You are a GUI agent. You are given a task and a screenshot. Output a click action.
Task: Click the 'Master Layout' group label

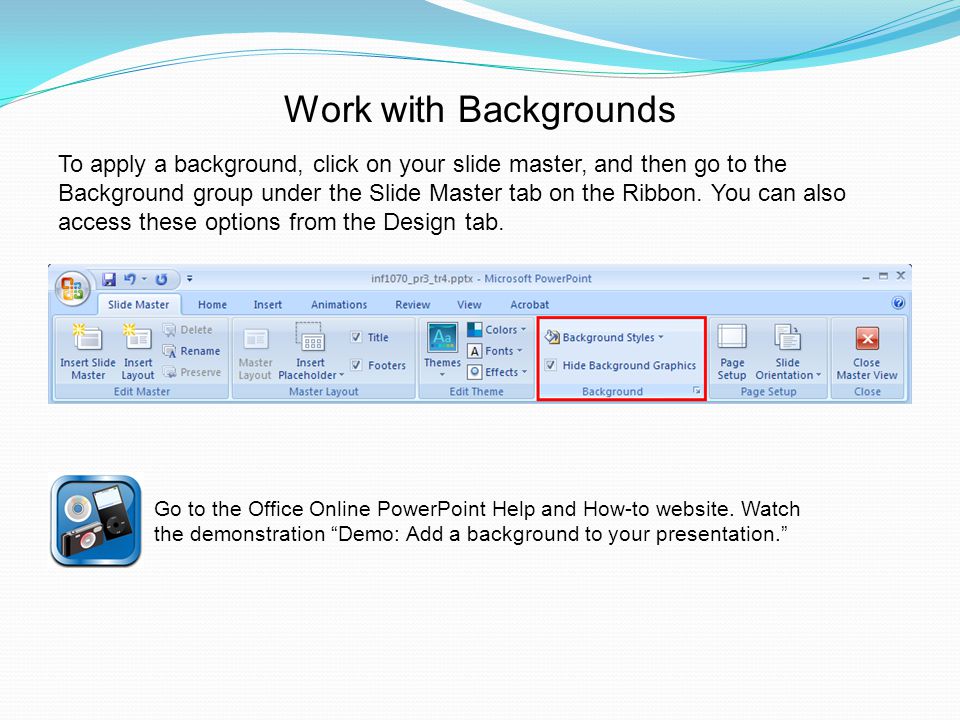point(324,391)
